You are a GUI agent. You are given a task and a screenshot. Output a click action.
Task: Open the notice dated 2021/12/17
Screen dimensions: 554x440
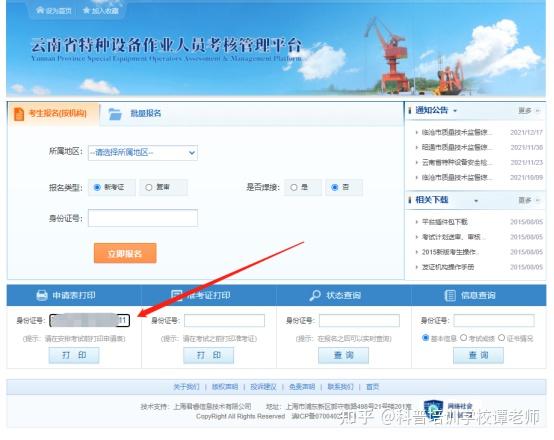pyautogui.click(x=456, y=133)
